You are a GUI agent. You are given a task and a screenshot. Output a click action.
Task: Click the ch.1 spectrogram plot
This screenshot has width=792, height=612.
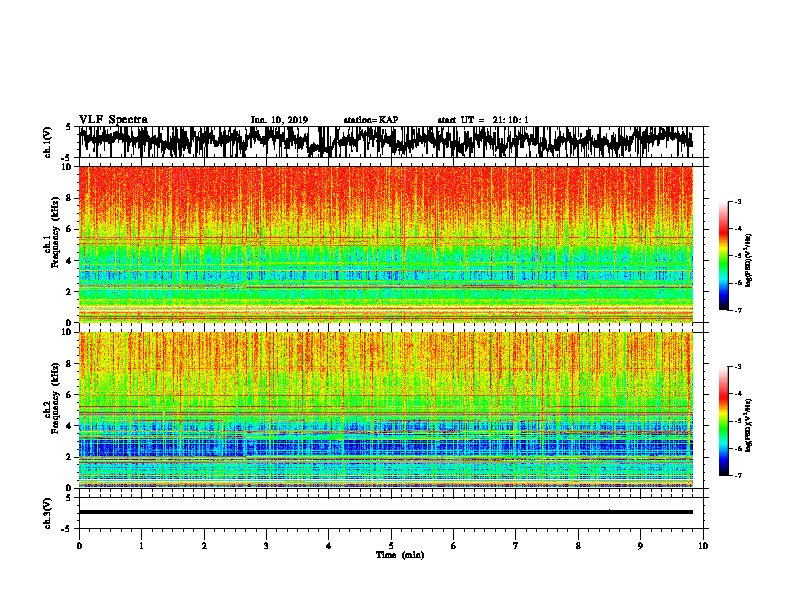point(386,244)
